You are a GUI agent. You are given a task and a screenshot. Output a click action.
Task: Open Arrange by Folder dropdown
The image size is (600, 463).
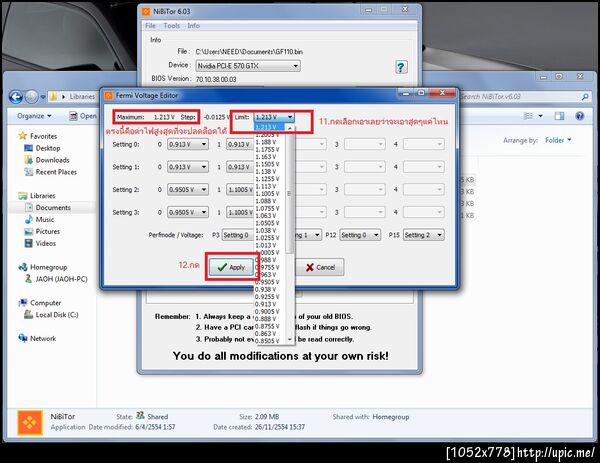(x=559, y=140)
